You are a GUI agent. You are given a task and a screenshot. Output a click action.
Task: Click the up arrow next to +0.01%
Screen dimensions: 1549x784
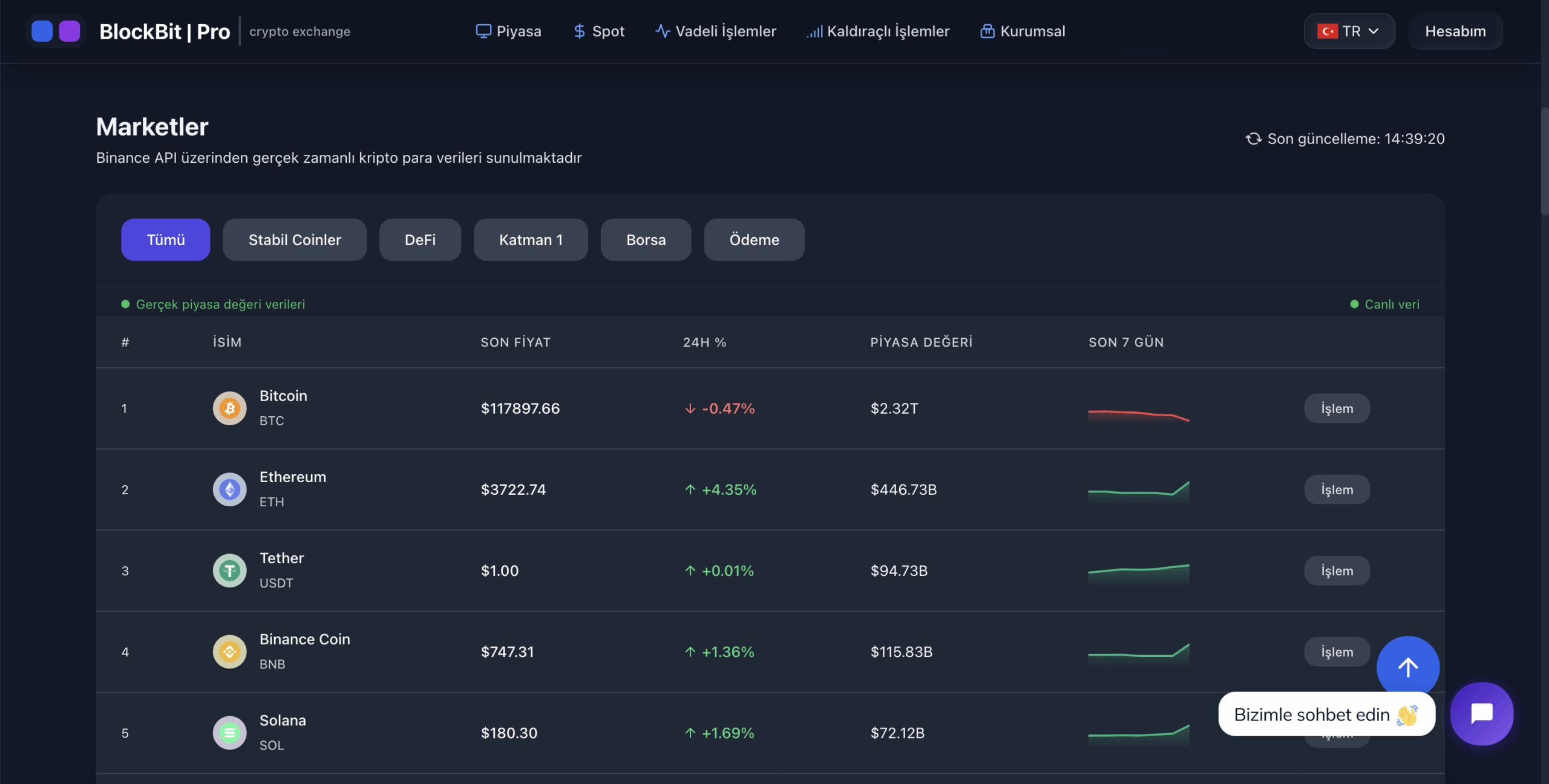pyautogui.click(x=690, y=571)
